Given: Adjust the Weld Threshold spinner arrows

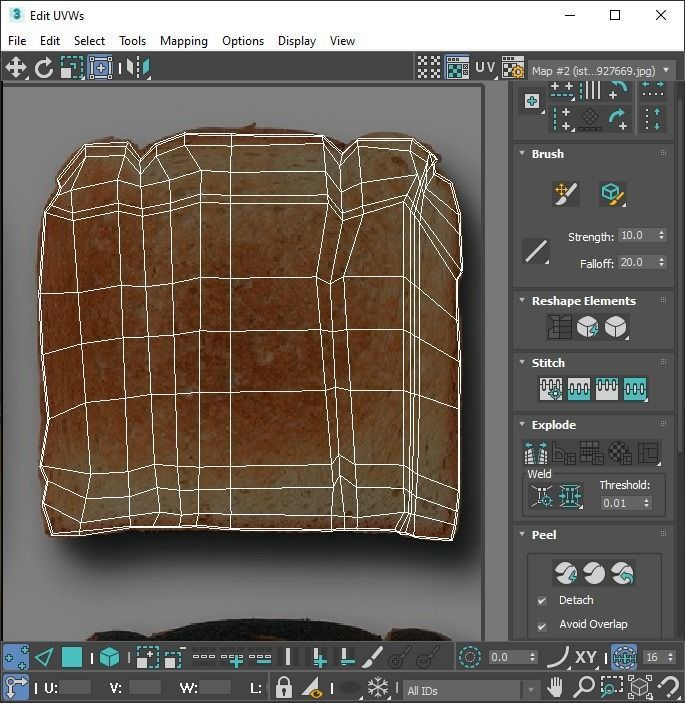Looking at the screenshot, I should [x=646, y=503].
